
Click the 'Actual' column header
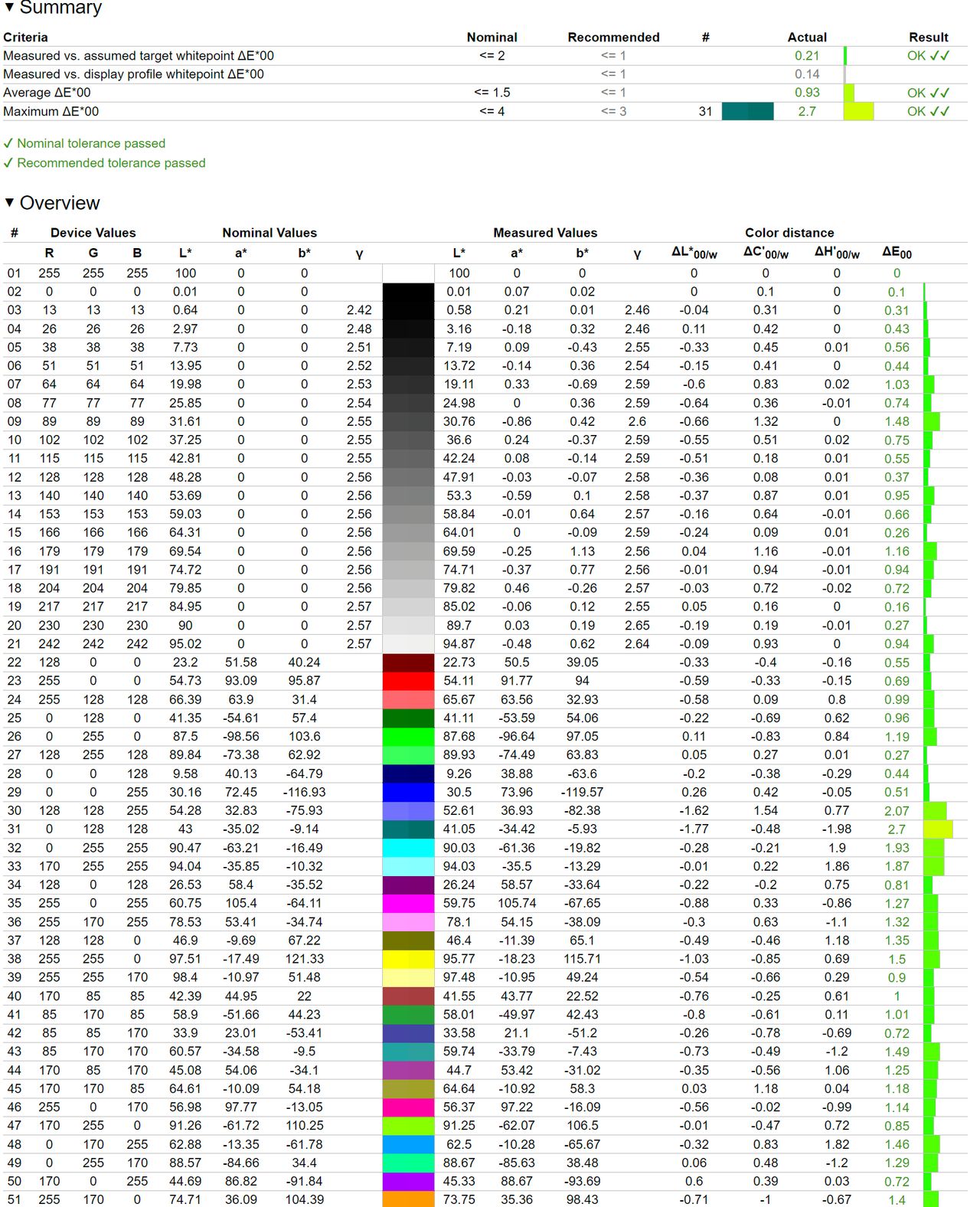point(807,37)
